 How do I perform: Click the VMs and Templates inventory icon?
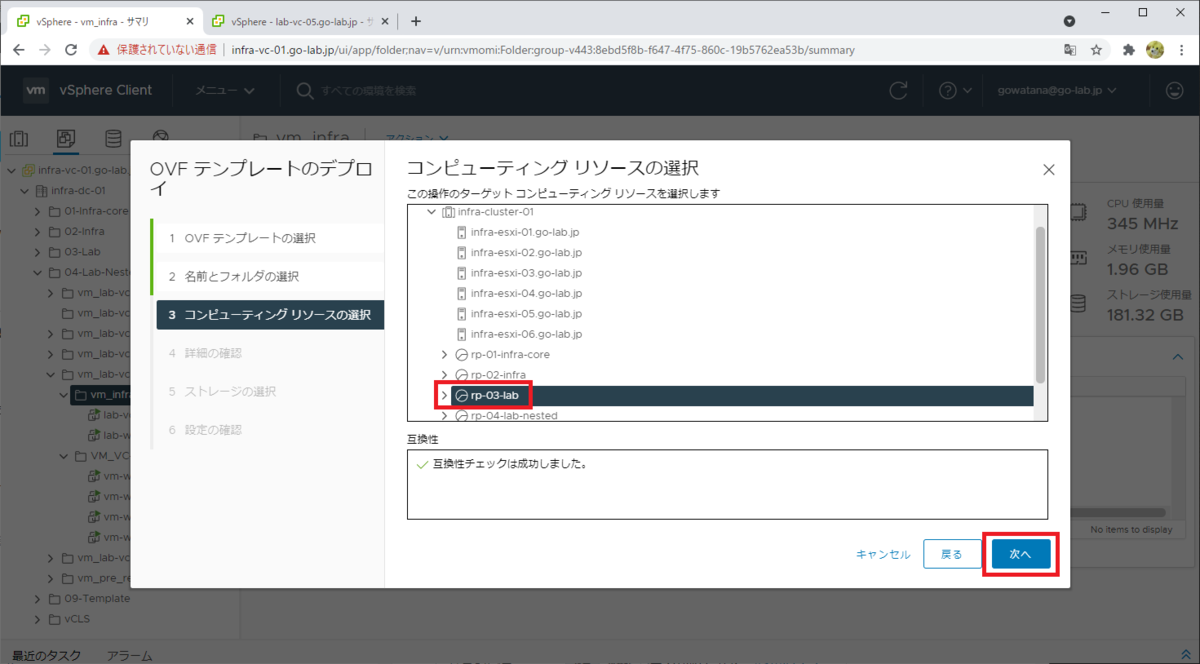[66, 138]
